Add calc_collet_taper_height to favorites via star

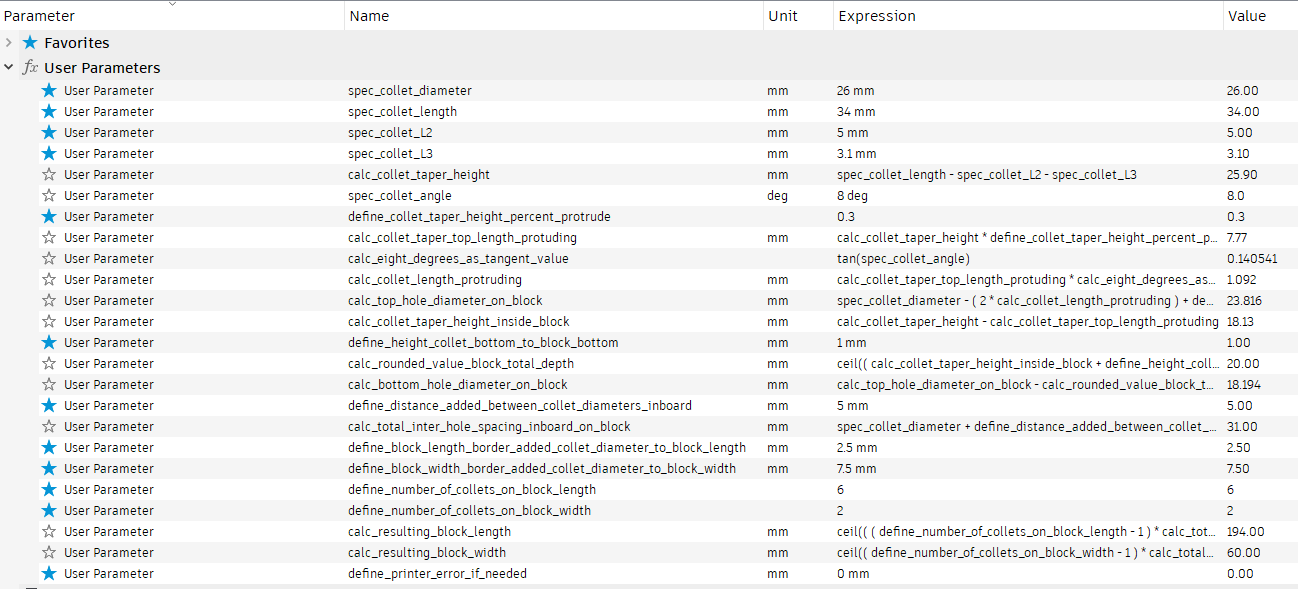coord(49,174)
